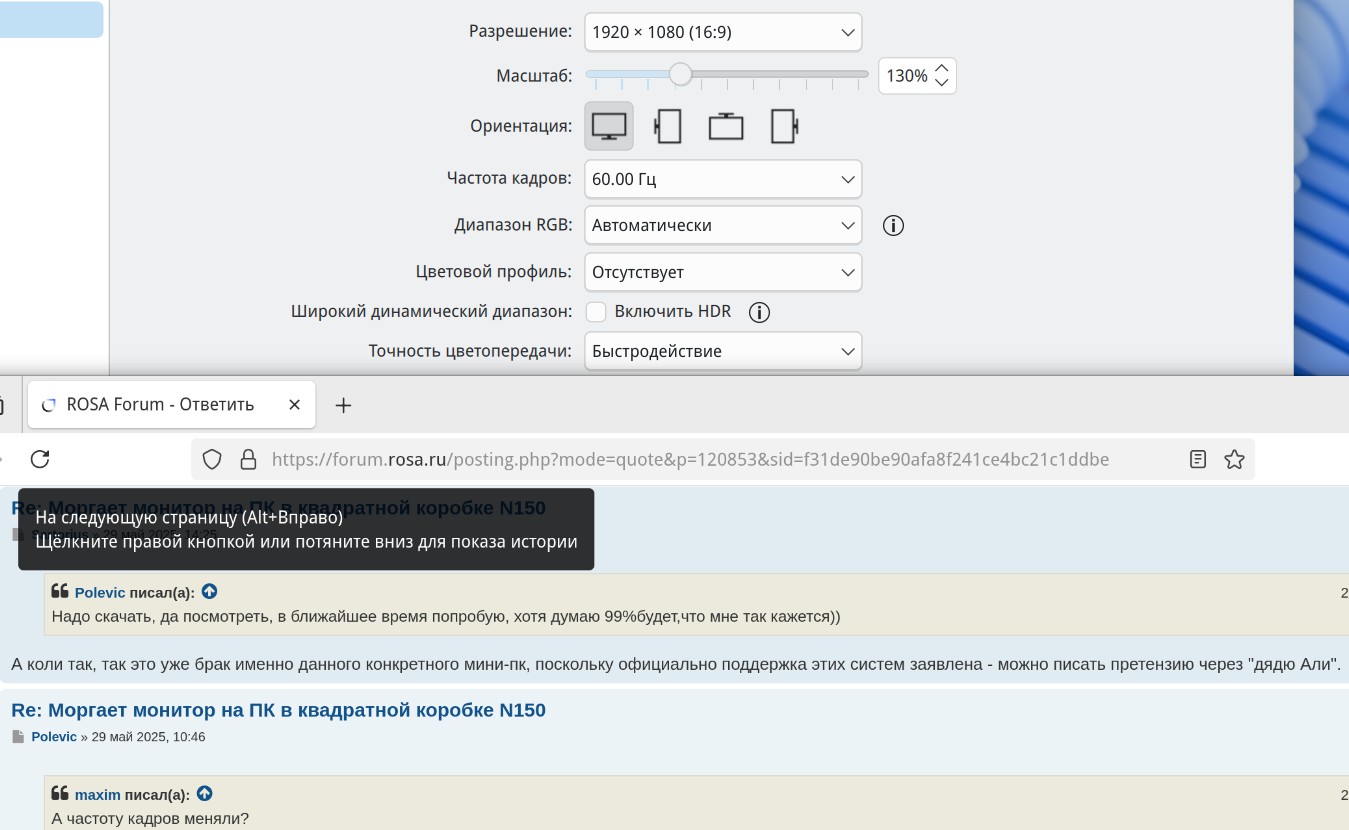The image size is (1349, 830).
Task: Open the tracking protection shield icon
Action: point(212,459)
